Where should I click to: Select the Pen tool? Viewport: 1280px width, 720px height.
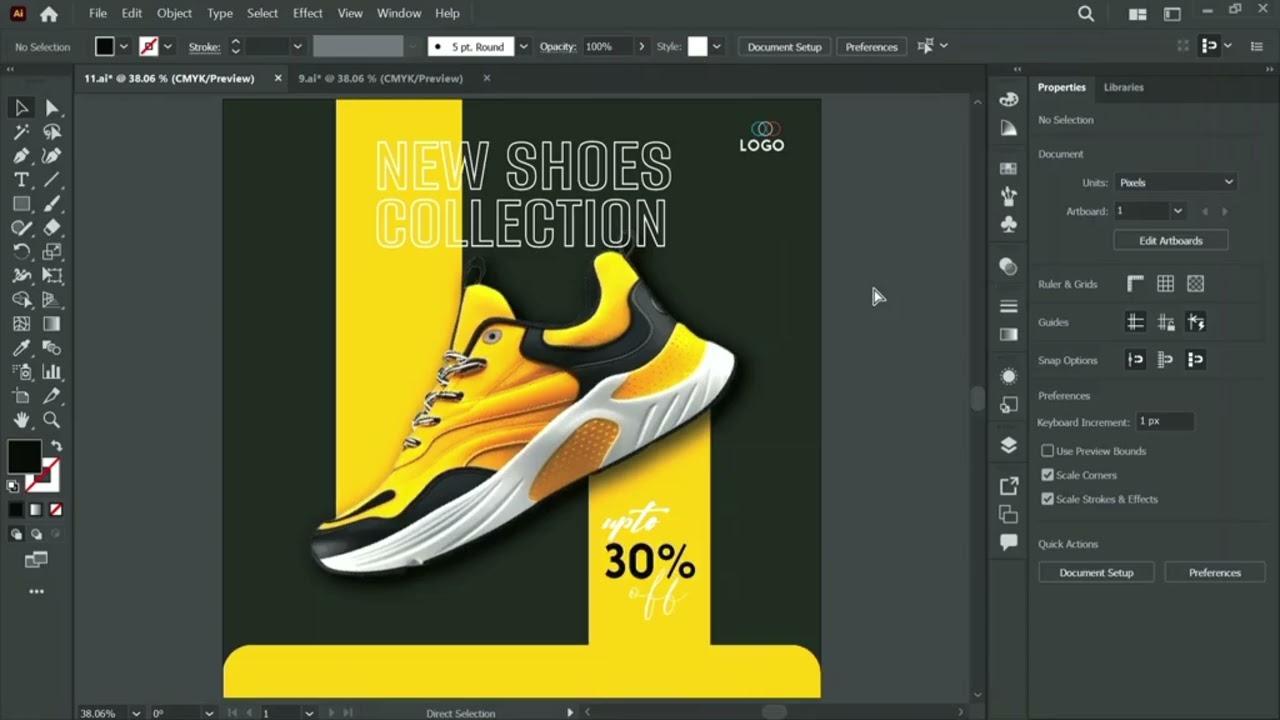[x=21, y=156]
